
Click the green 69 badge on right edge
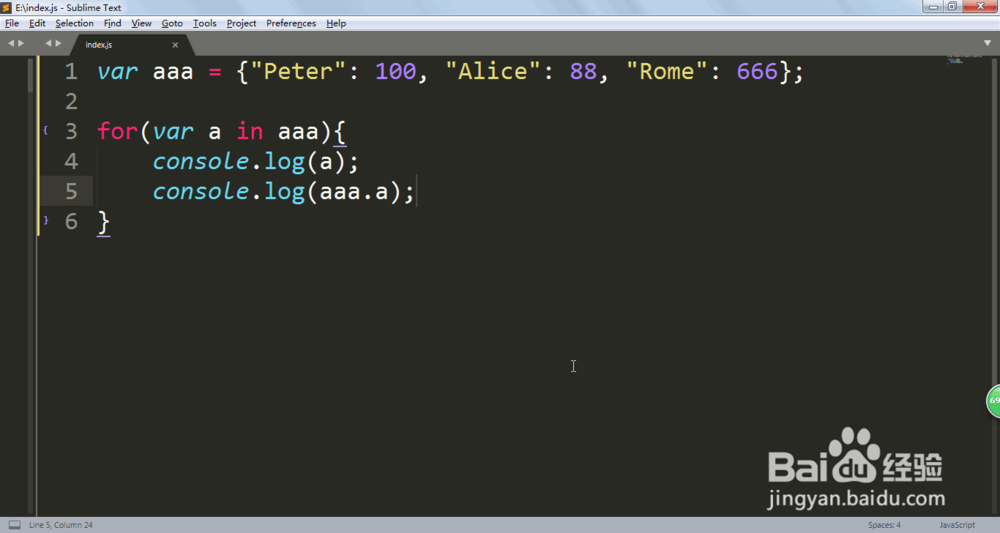tap(994, 401)
